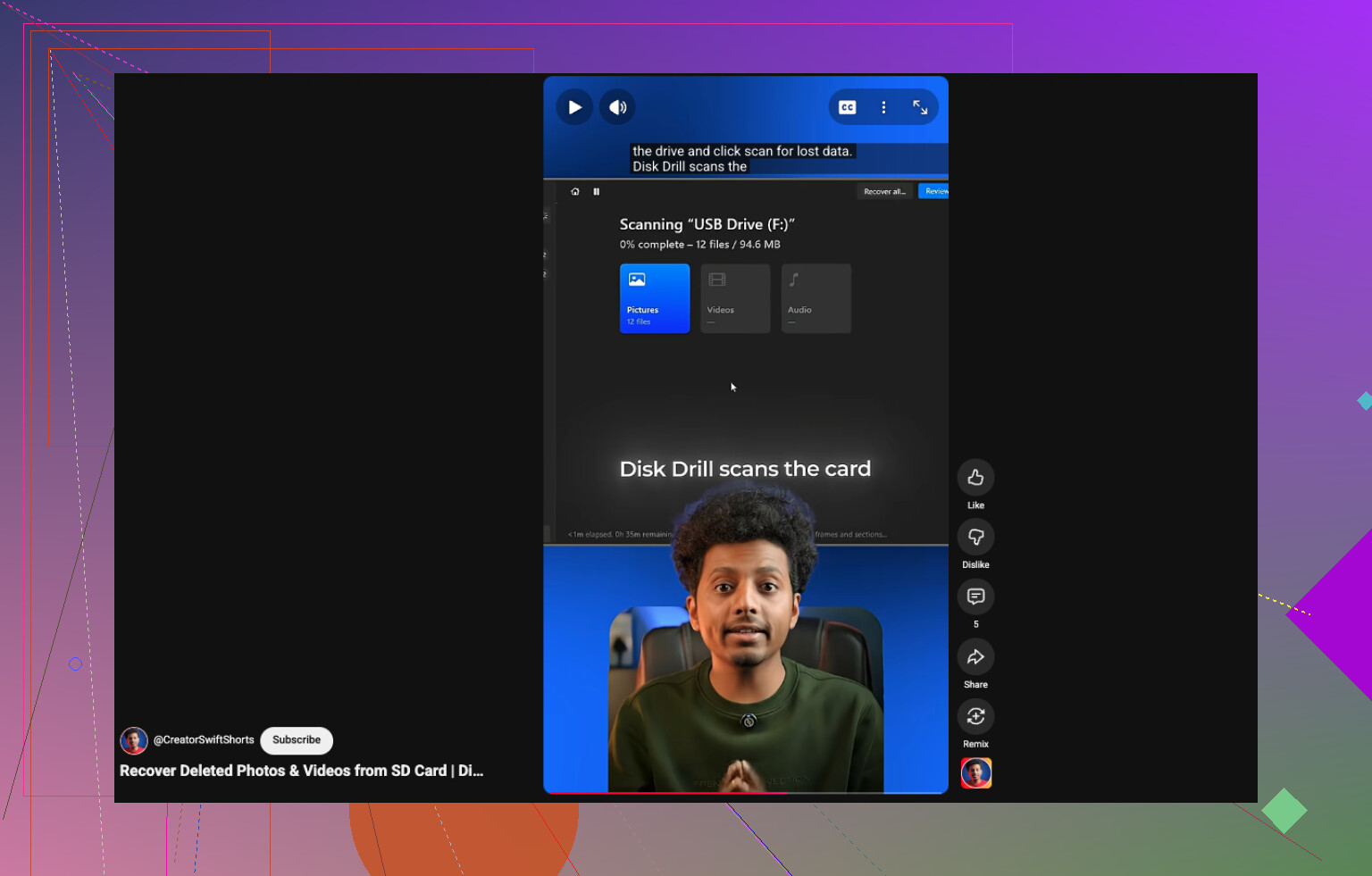Expand video to fullscreen
Screen dimensions: 1372x876
[x=920, y=107]
